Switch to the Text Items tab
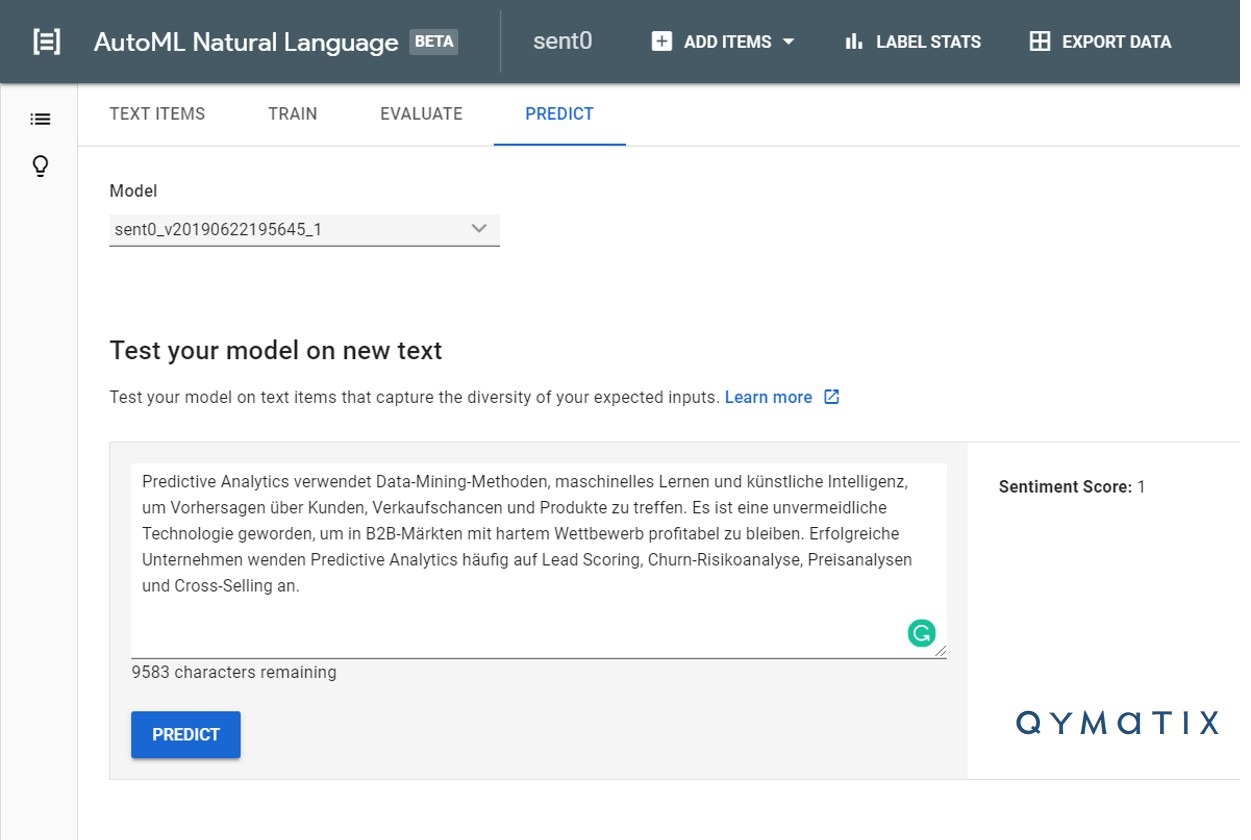Viewport: 1251px width, 840px height. click(x=157, y=114)
